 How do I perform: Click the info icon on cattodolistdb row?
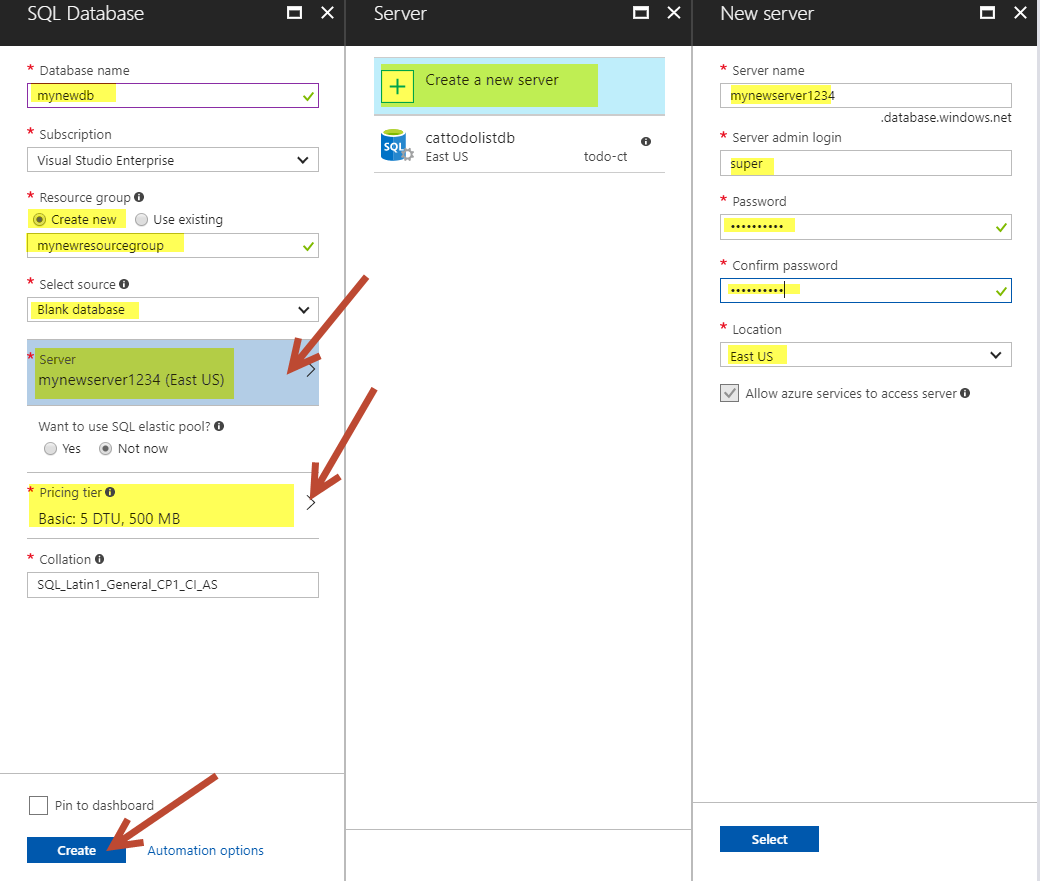pyautogui.click(x=646, y=141)
